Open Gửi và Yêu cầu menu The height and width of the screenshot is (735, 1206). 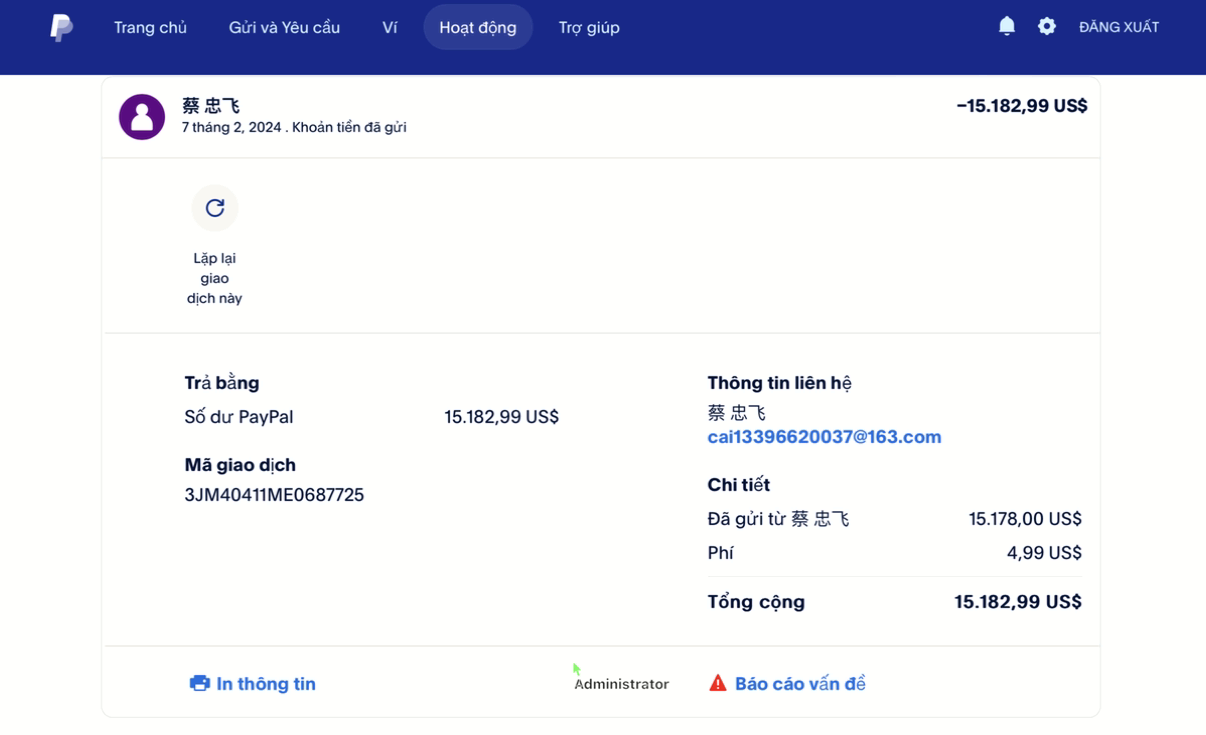(x=284, y=27)
